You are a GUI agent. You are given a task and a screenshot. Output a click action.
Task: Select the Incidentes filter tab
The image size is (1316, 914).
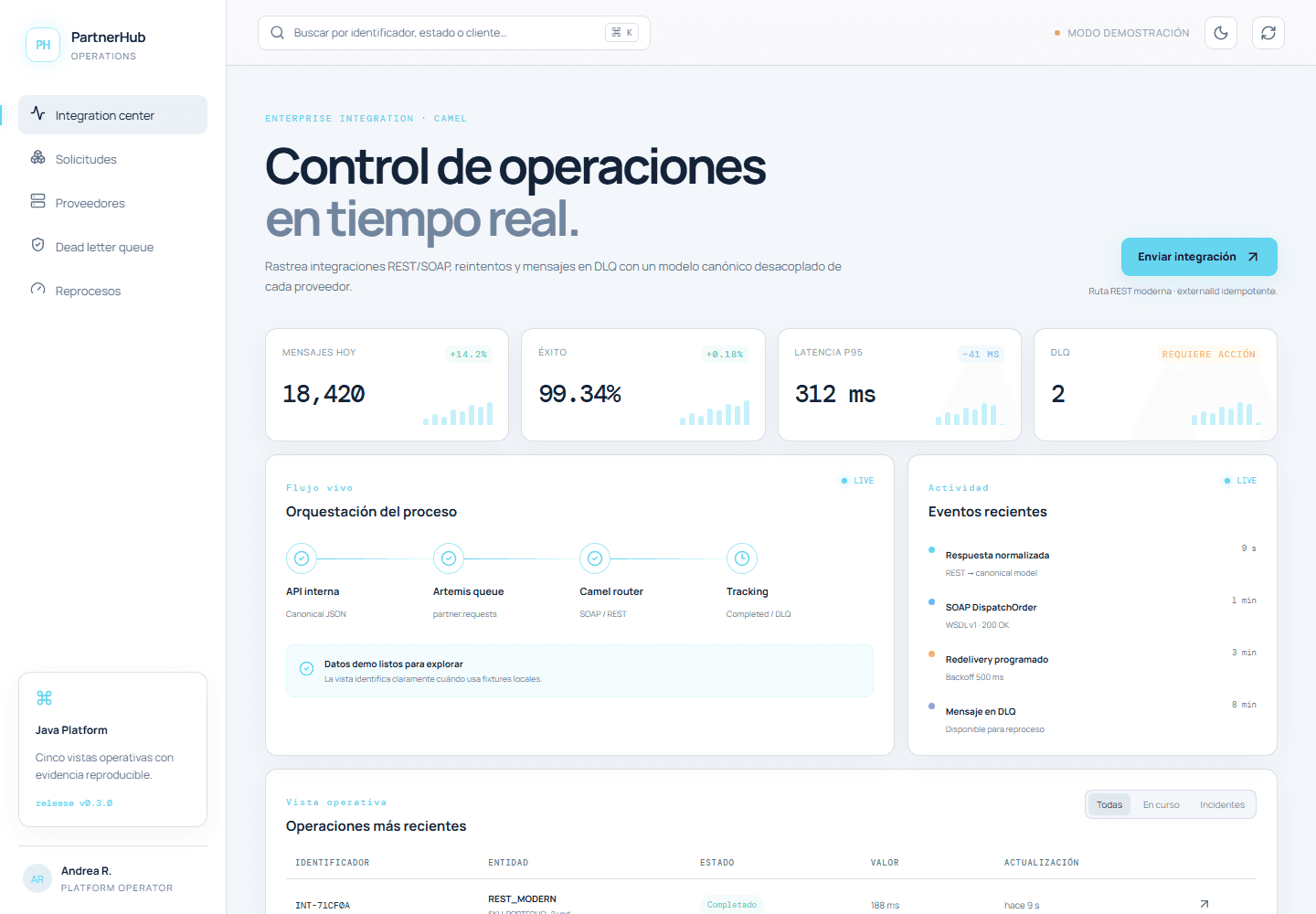point(1222,805)
